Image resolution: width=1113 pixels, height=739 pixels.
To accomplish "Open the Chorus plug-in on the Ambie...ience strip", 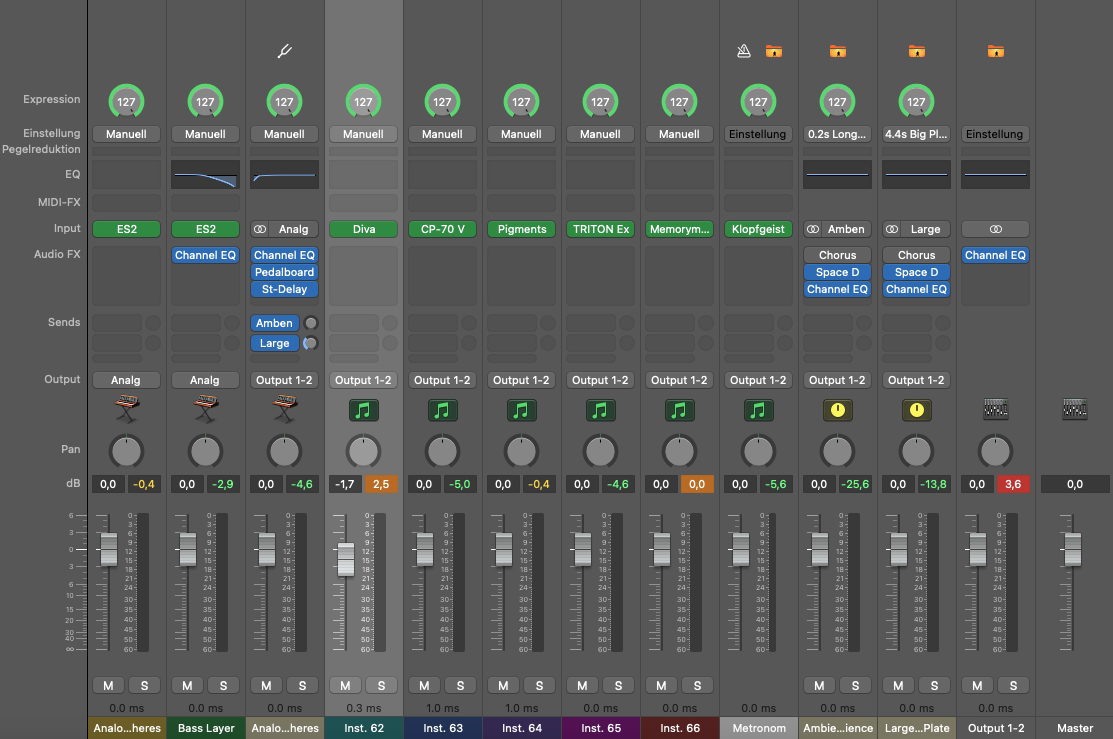I will [838, 255].
